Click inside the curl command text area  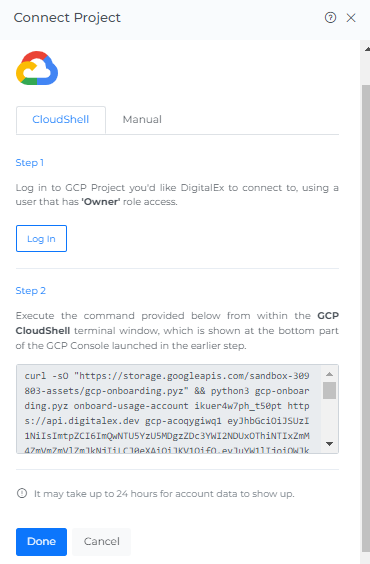click(169, 409)
